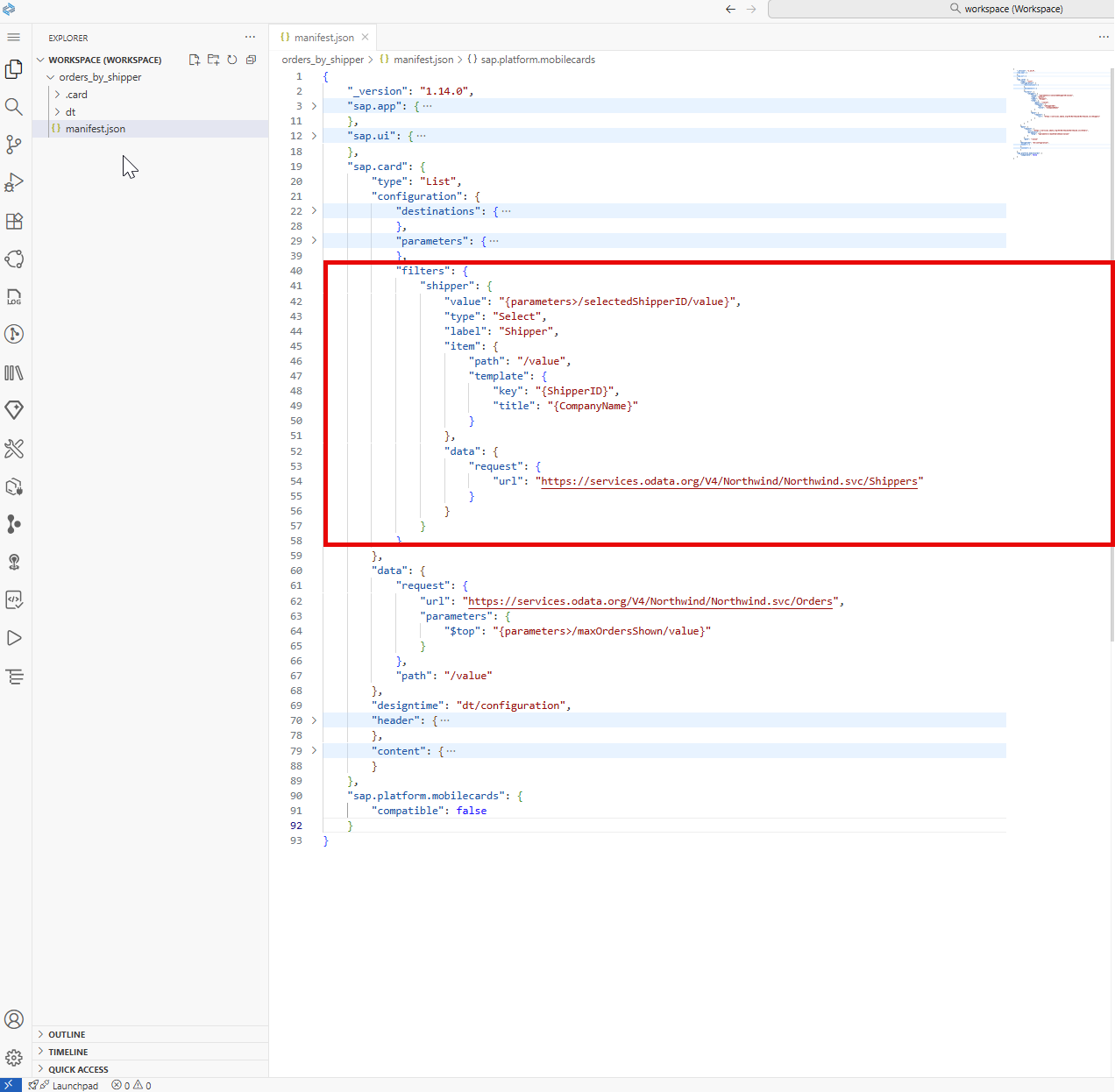Screen dimensions: 1115x1092
Task: Unfold the "parameters" block on line 29
Action: 314,241
